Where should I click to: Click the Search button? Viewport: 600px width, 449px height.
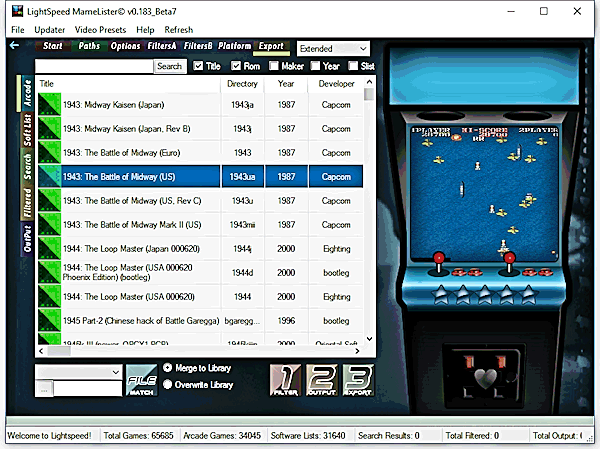coord(170,66)
